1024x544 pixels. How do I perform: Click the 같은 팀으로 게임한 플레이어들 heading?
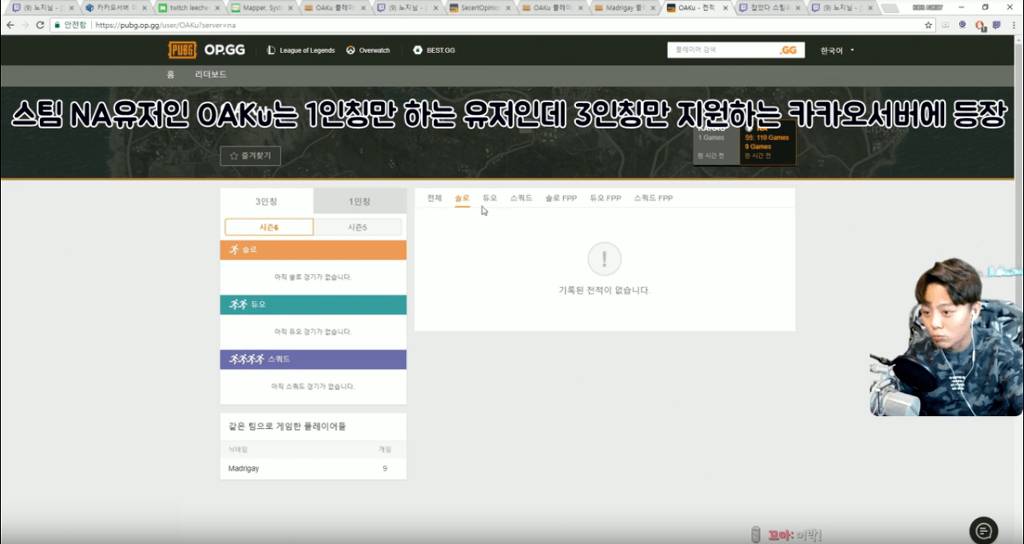click(287, 426)
